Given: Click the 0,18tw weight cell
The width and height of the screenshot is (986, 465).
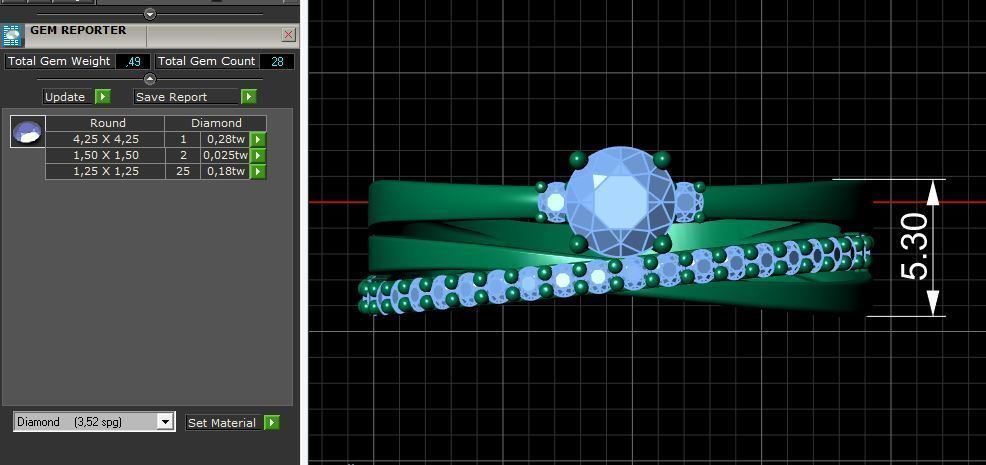Looking at the screenshot, I should [x=225, y=171].
